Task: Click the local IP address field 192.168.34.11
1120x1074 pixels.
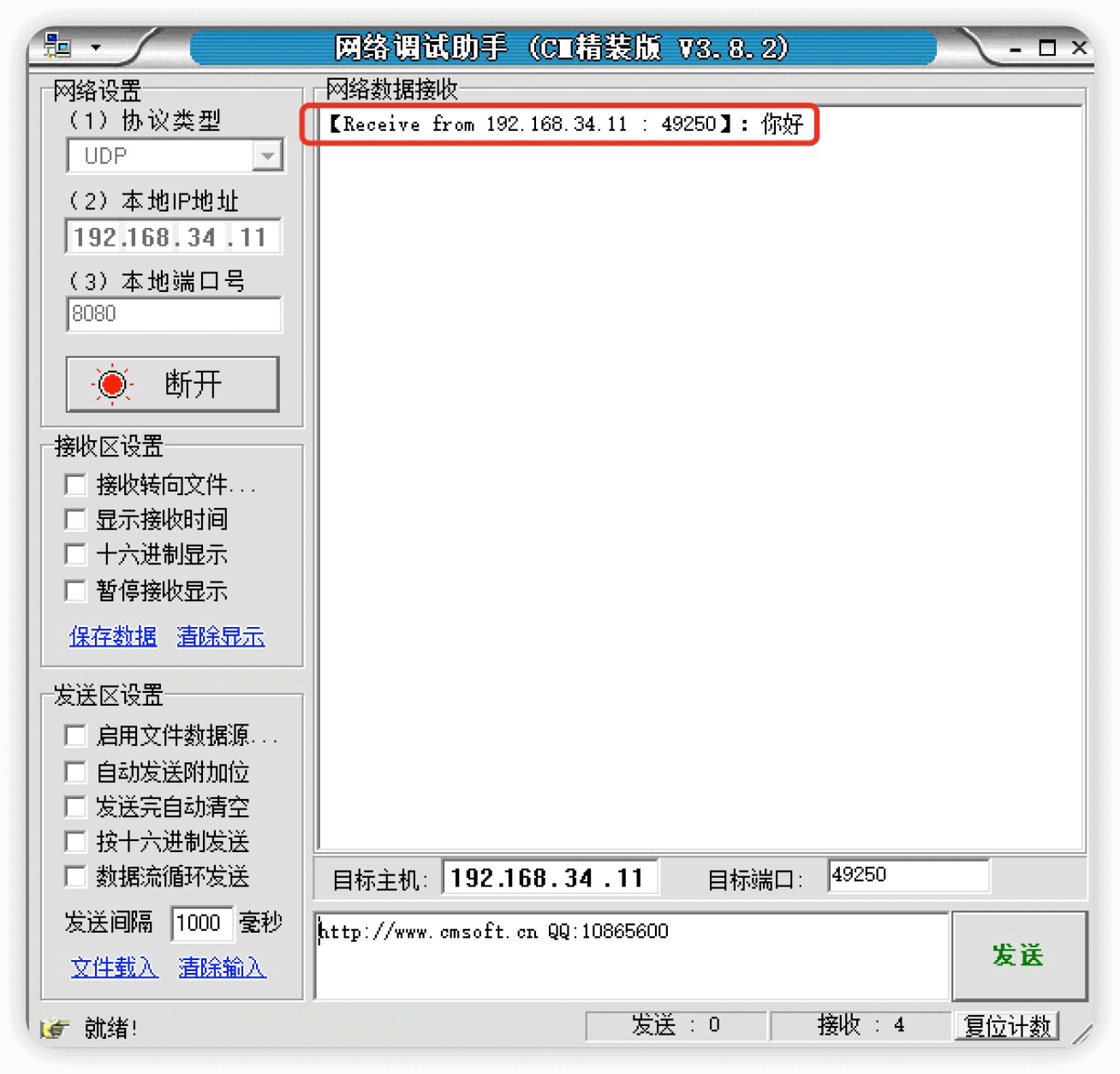Action: pos(173,236)
